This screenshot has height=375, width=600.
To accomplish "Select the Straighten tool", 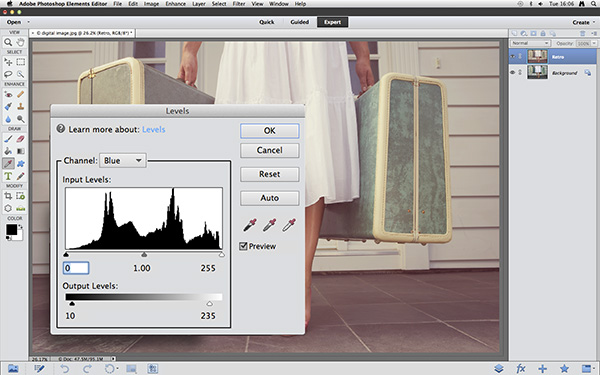I will coord(21,209).
